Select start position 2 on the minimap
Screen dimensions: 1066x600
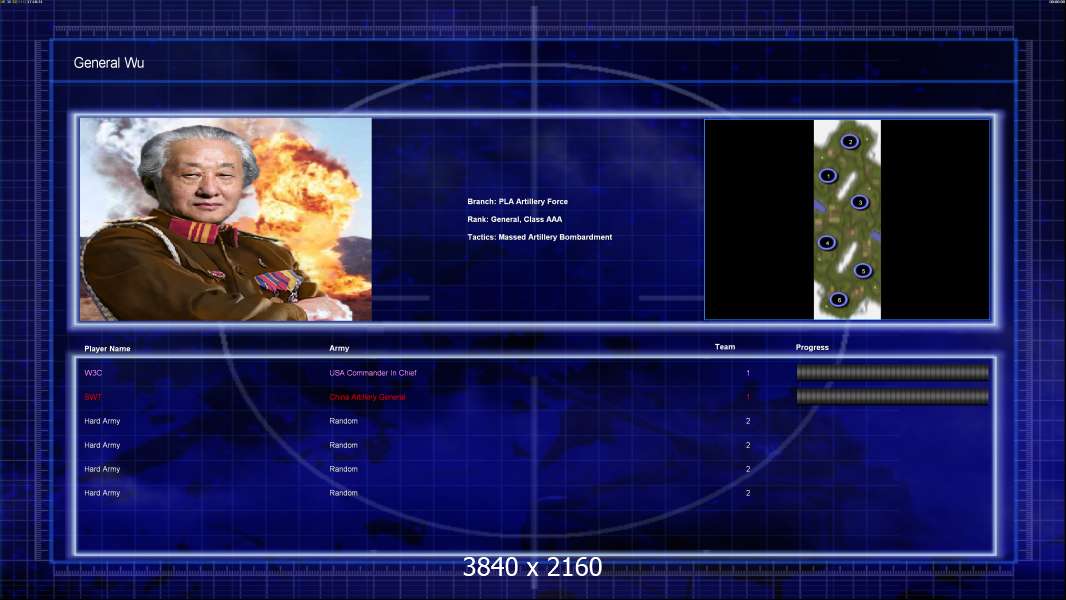click(x=850, y=141)
